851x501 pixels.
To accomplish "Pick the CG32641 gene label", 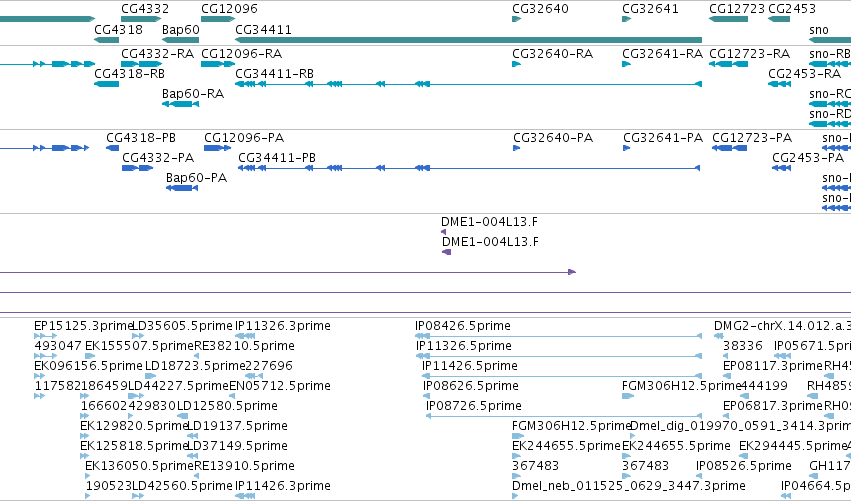I will point(650,9).
